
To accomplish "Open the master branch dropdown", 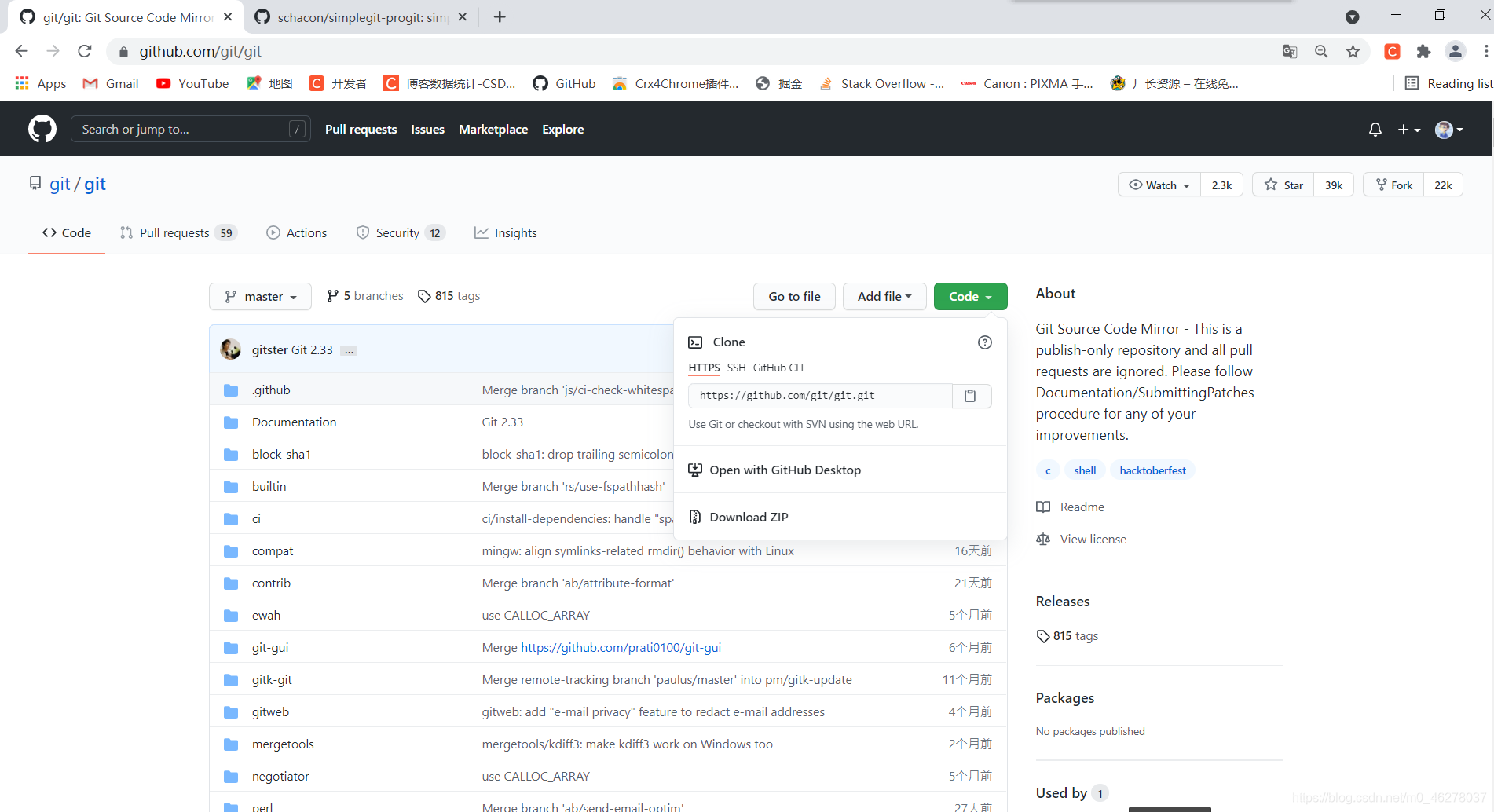I will 261,297.
